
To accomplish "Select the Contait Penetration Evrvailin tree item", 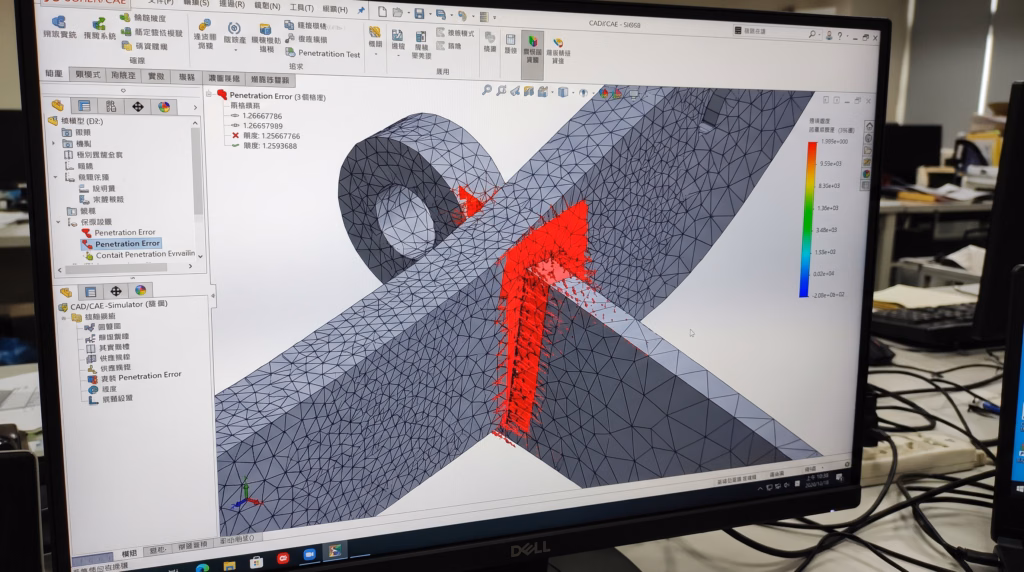I will click(139, 255).
